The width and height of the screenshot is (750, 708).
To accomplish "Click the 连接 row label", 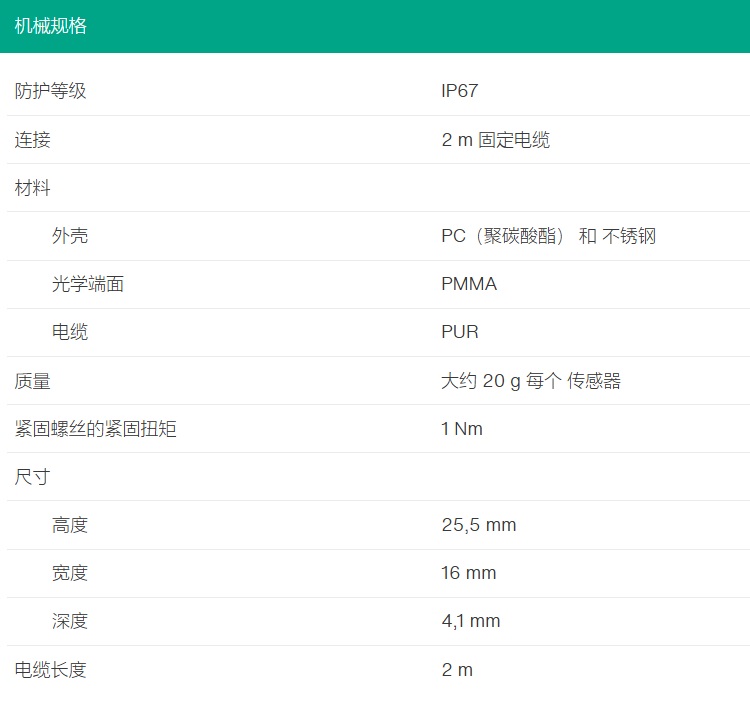I will 32,140.
